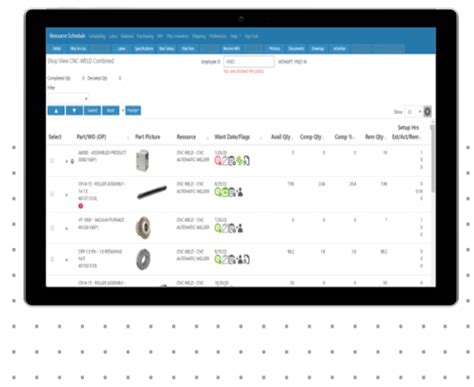
Task: Click the clipboard flag icon in the cabinet part row
Action: point(232,161)
